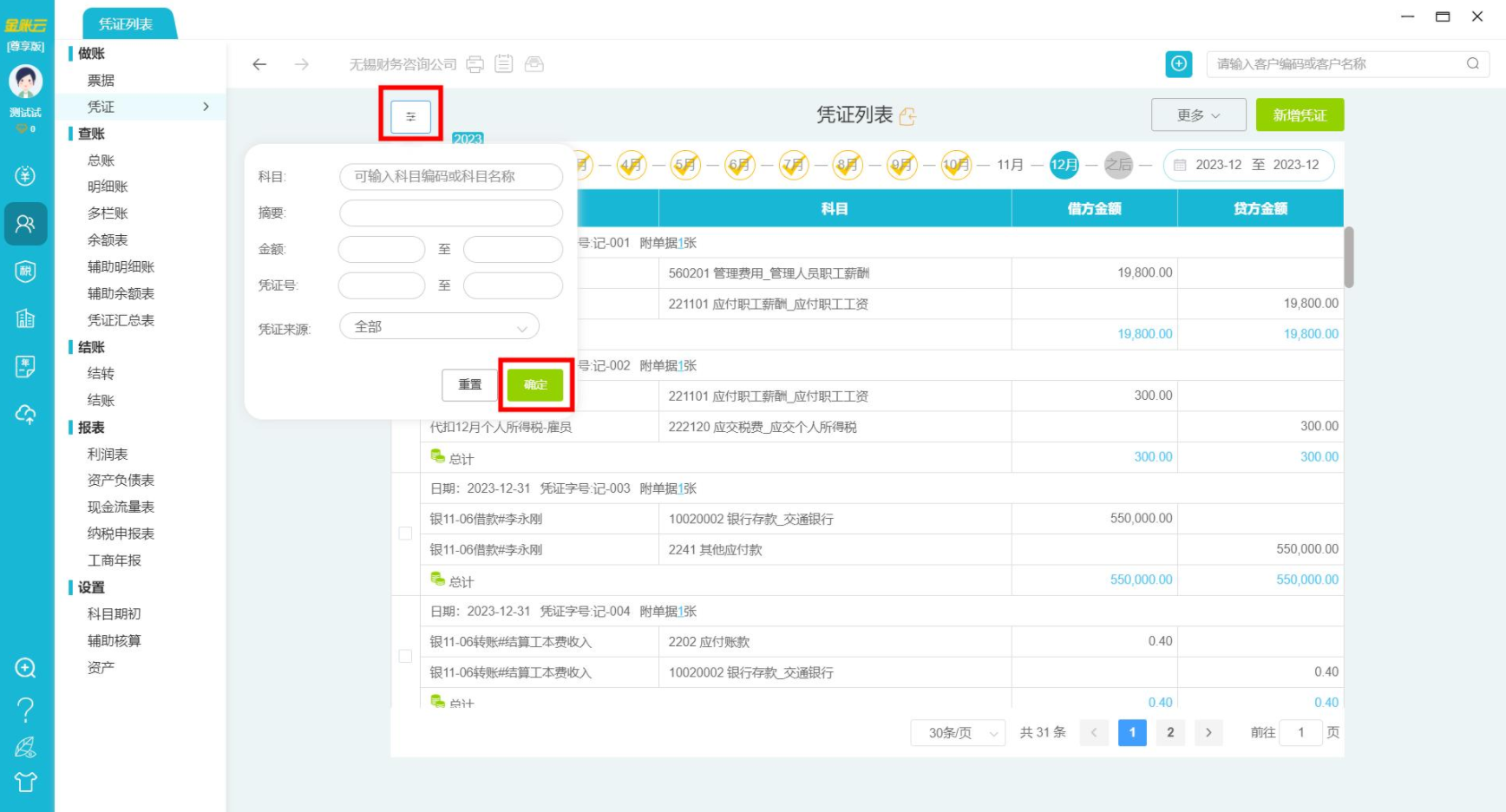Screen dimensions: 1506x812
Task: Click the printer icon beside company name
Action: tap(475, 64)
